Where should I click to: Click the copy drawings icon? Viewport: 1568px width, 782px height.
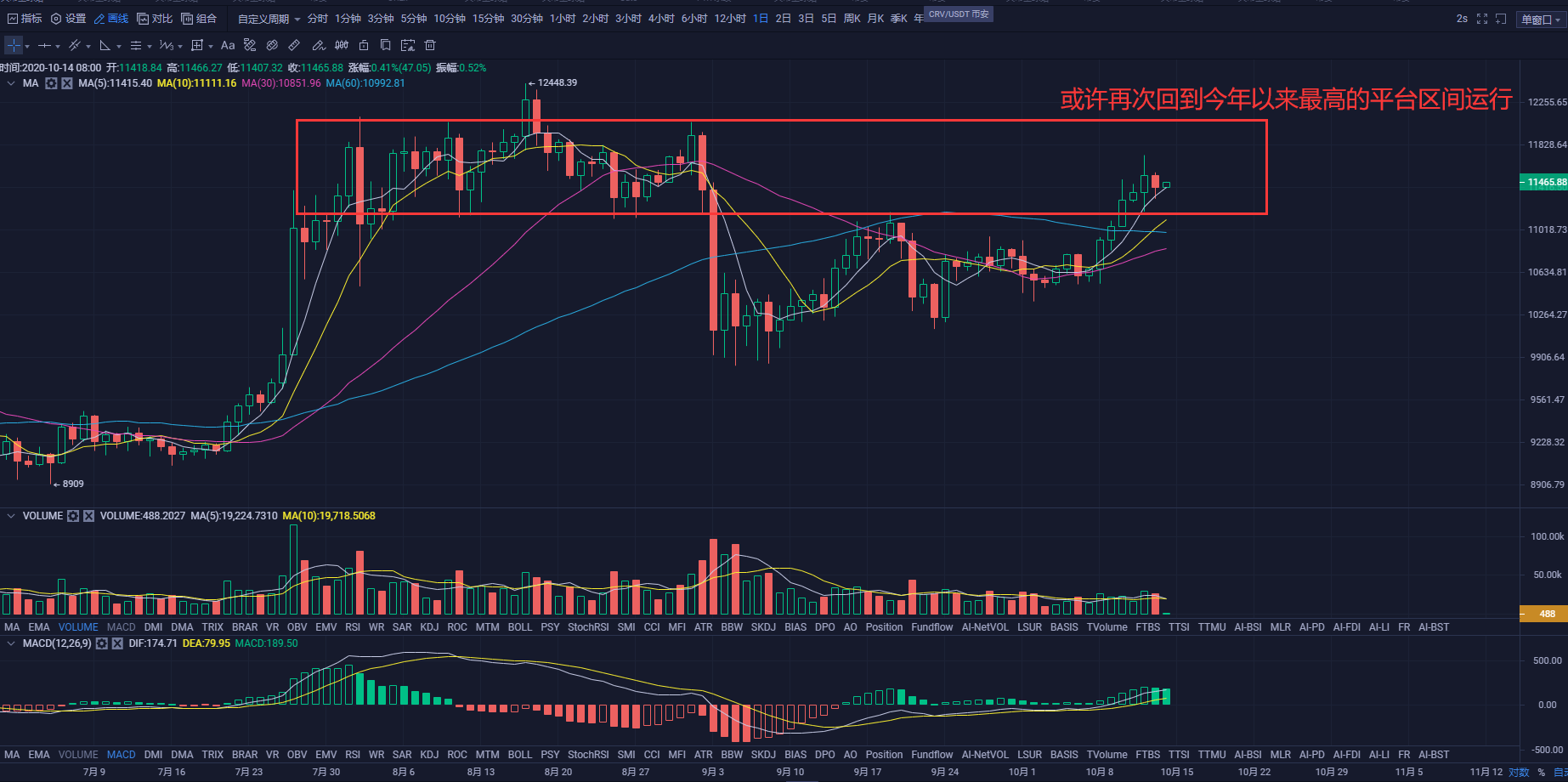[x=386, y=45]
